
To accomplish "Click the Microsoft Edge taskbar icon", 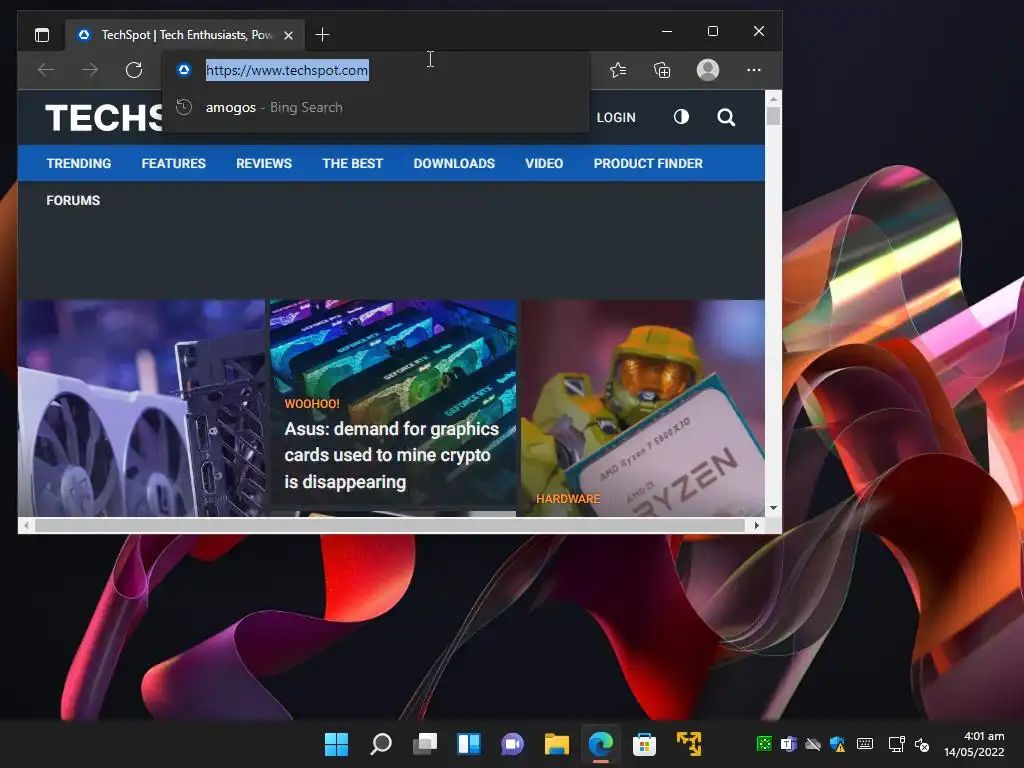I will (601, 744).
